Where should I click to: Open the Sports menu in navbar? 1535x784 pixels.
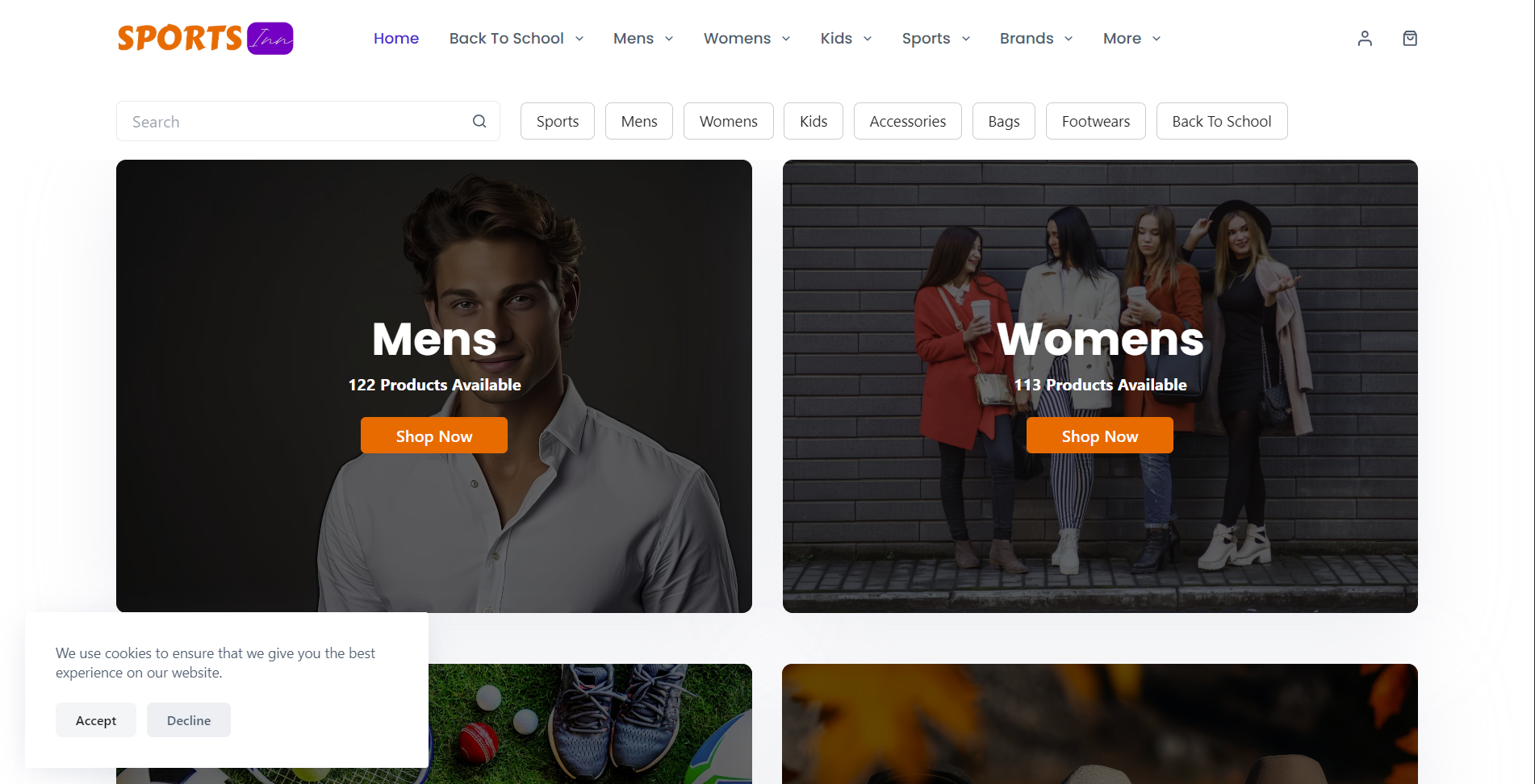click(x=936, y=39)
